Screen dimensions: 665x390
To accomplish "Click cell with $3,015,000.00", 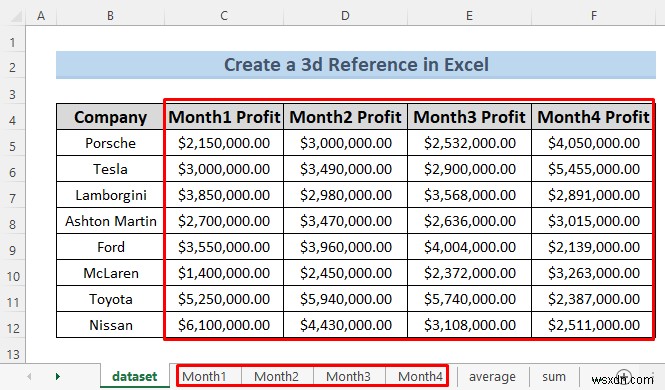I will (592, 221).
